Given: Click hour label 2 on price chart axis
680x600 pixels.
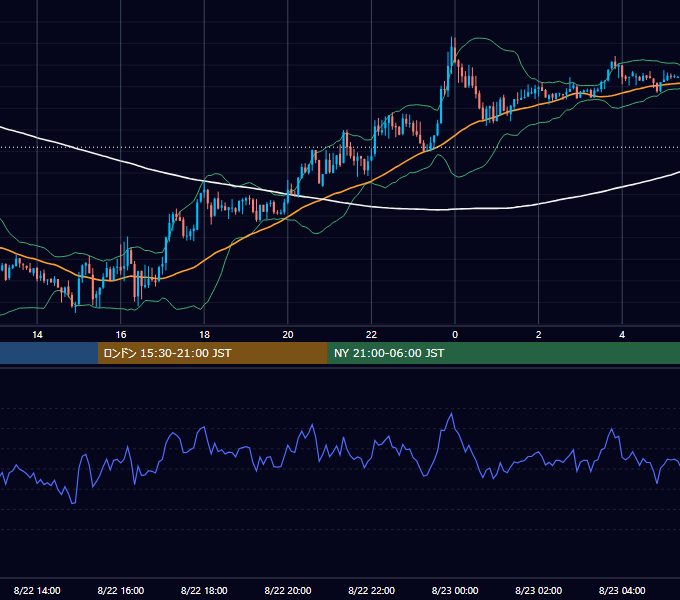Looking at the screenshot, I should pos(539,335).
